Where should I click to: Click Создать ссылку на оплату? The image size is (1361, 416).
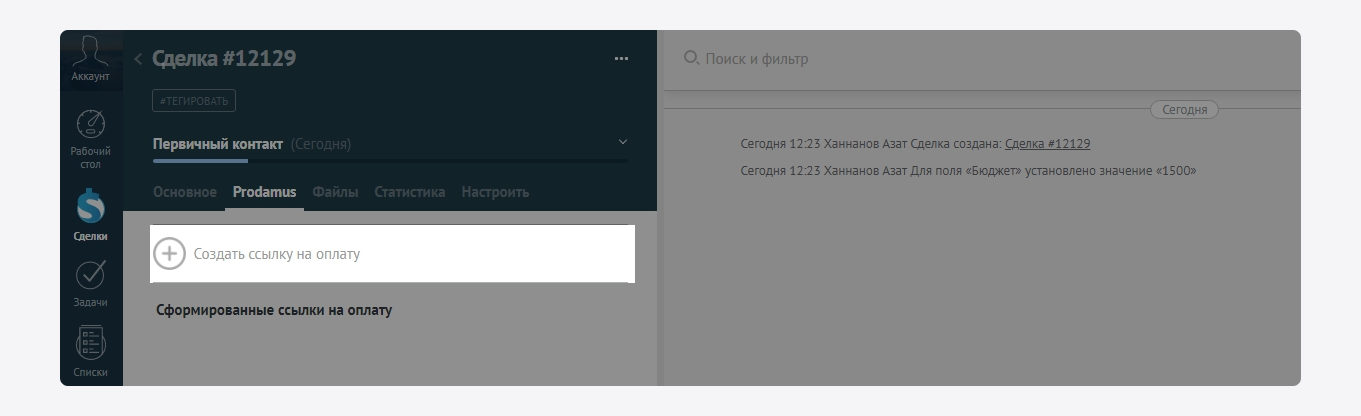coord(277,254)
